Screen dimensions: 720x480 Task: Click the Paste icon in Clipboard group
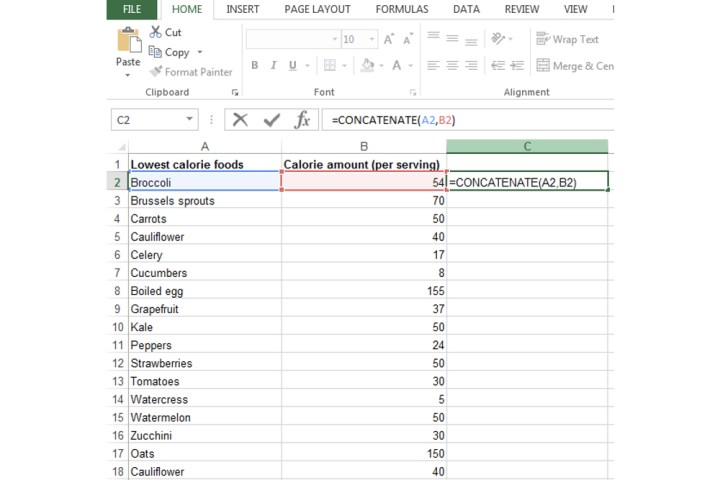(x=128, y=42)
